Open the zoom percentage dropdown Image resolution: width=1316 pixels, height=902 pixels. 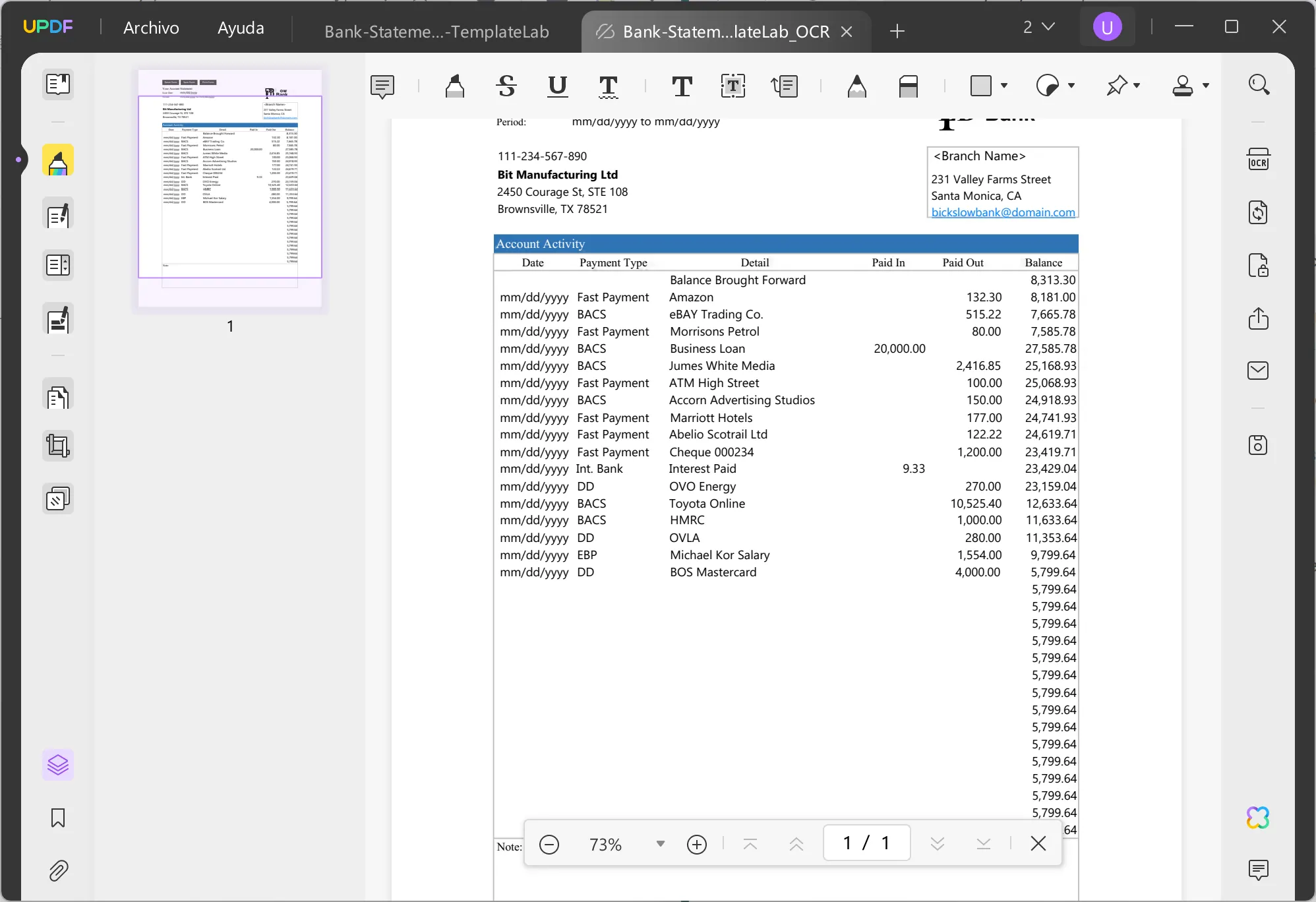tap(660, 844)
